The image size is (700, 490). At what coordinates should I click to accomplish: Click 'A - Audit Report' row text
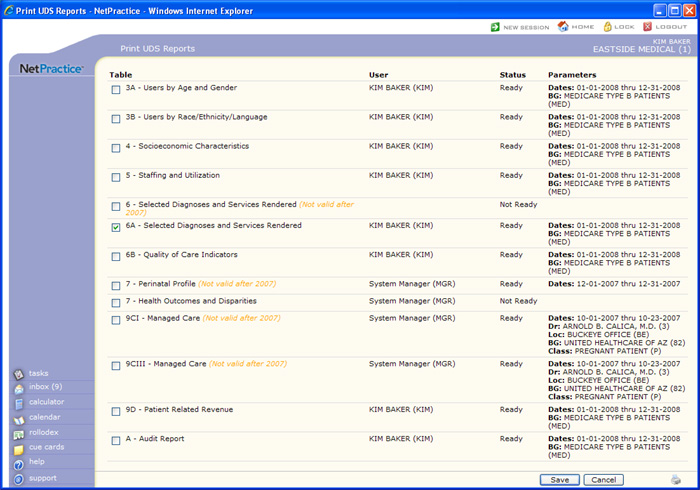[x=155, y=439]
